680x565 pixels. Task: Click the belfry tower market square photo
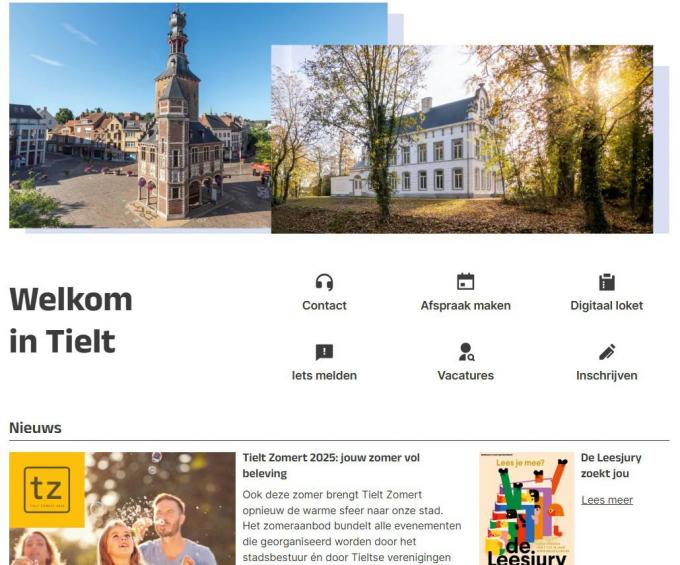click(x=140, y=115)
